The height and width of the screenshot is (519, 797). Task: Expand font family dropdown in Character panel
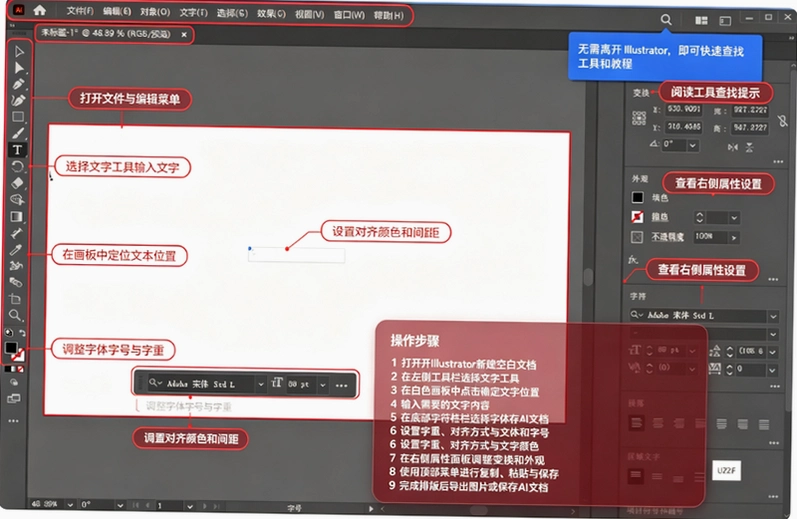click(773, 316)
